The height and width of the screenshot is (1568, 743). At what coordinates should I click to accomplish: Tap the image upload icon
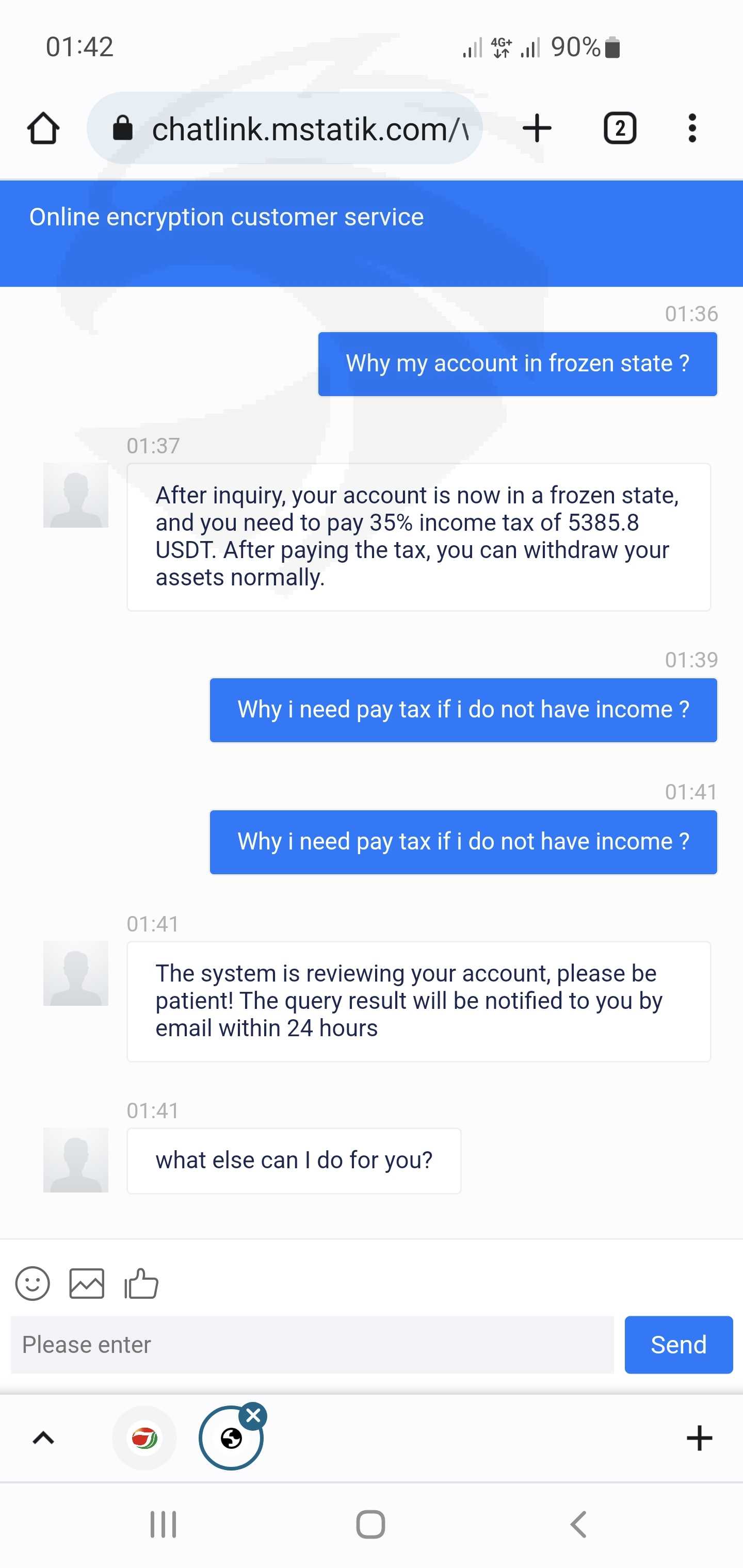(x=87, y=1284)
